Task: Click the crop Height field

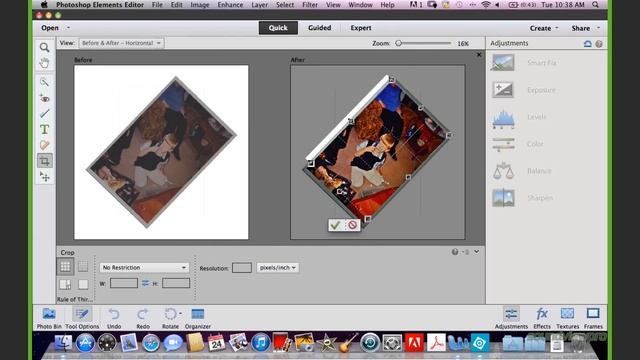Action: [176, 283]
